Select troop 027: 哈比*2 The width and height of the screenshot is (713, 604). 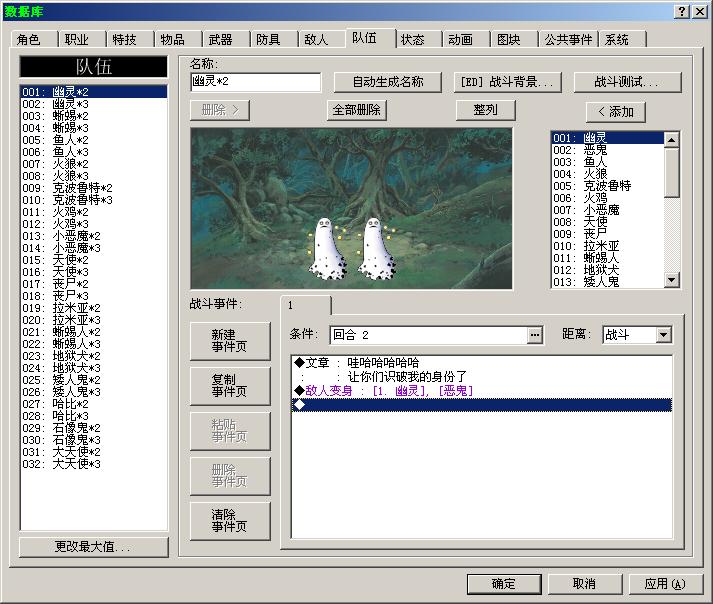point(94,404)
